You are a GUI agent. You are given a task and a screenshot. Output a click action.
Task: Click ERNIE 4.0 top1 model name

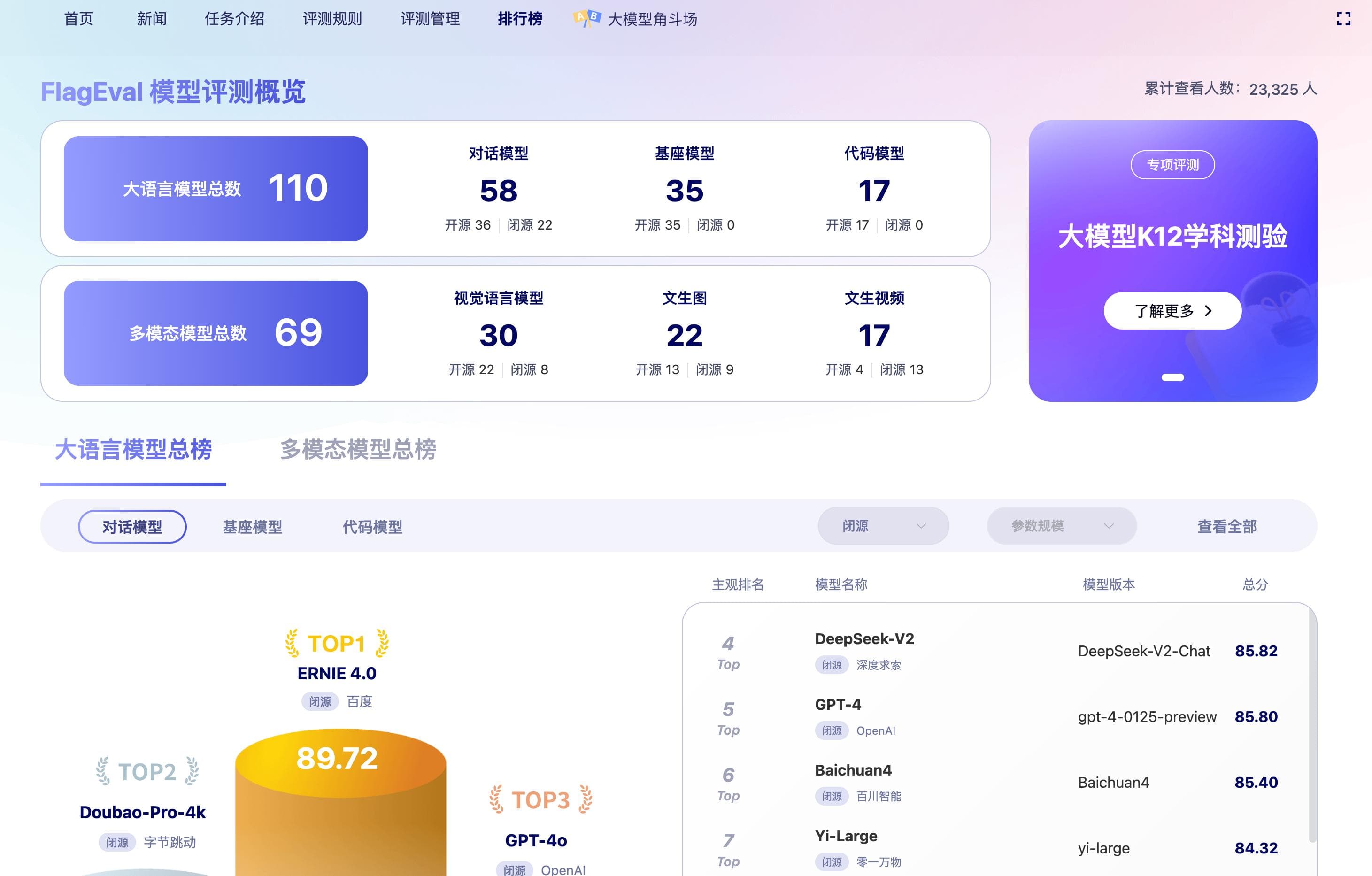click(x=337, y=673)
